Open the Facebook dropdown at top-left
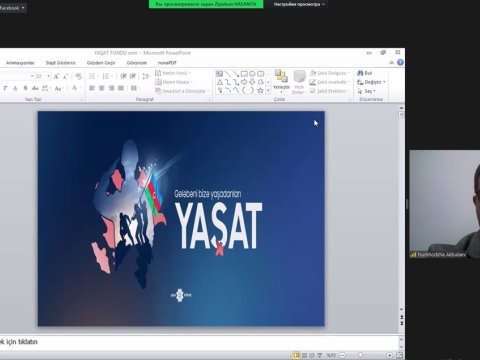 pos(12,7)
